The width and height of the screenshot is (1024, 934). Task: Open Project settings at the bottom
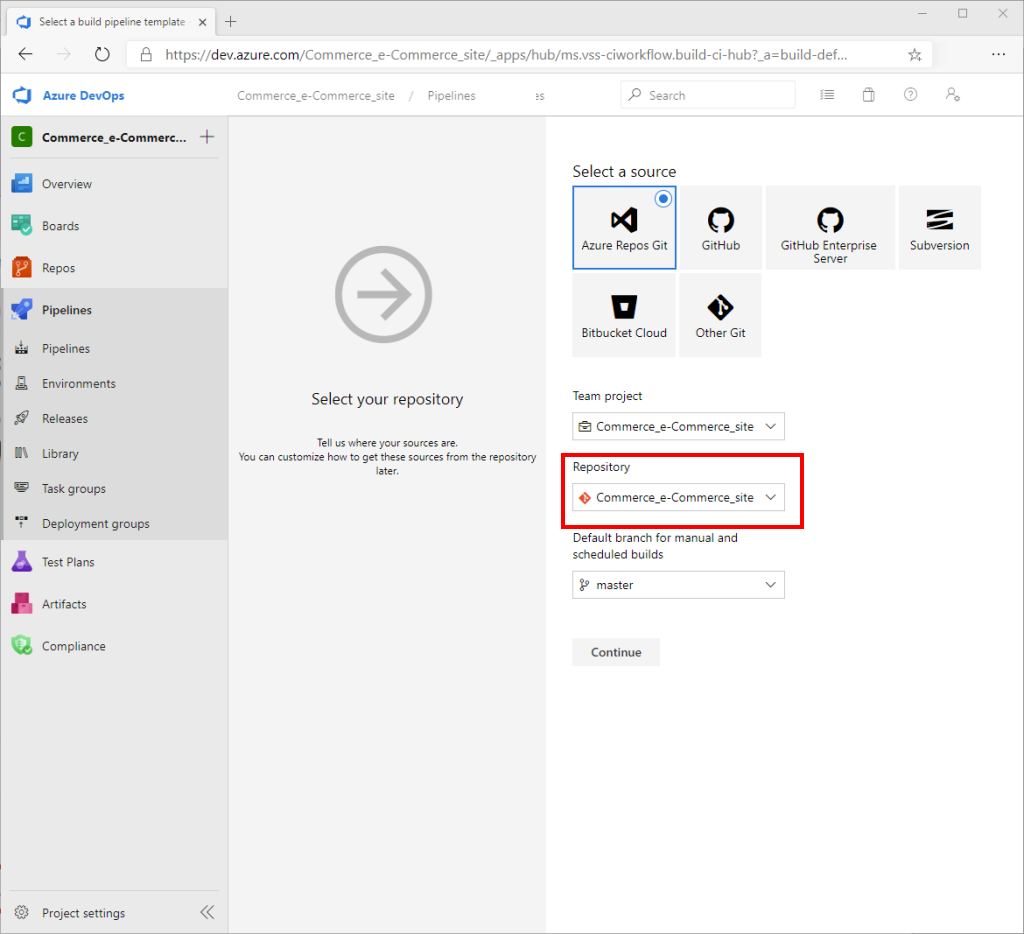(83, 912)
